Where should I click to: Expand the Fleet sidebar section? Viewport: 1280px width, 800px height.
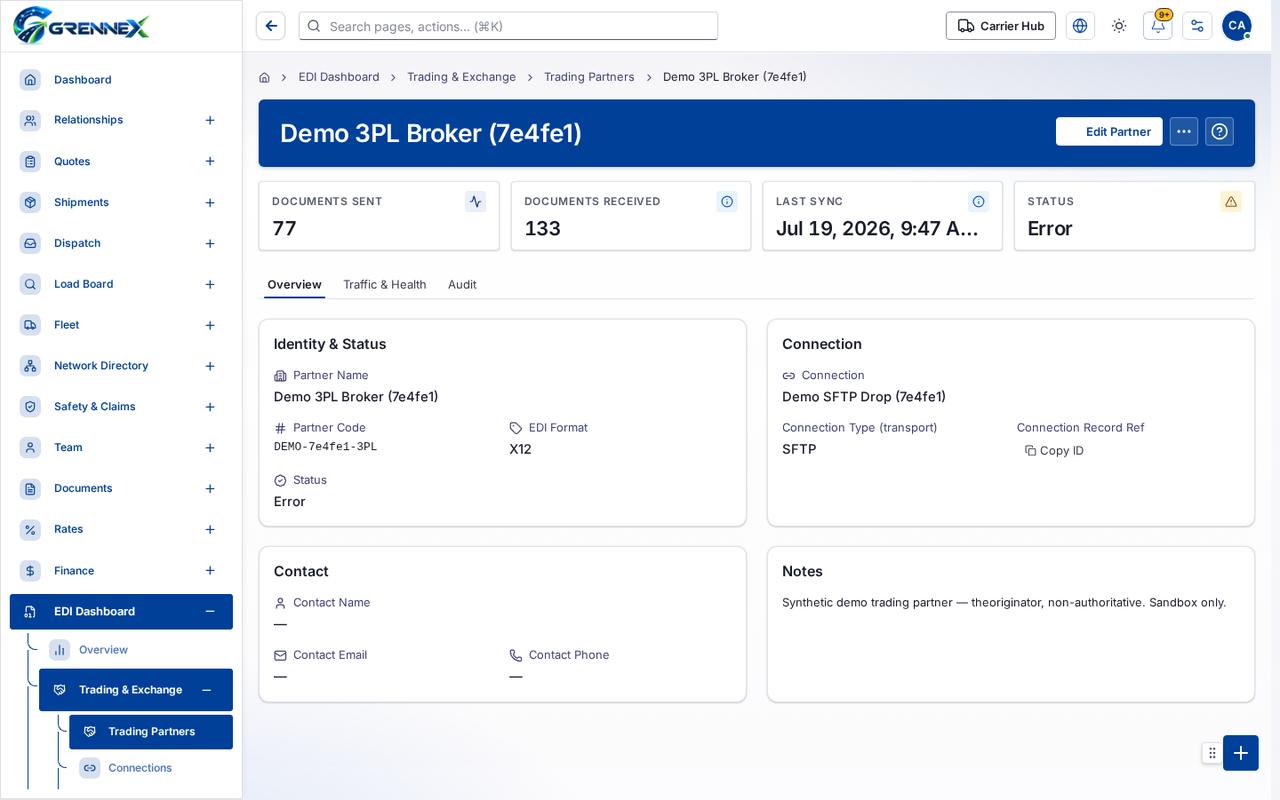(x=210, y=325)
